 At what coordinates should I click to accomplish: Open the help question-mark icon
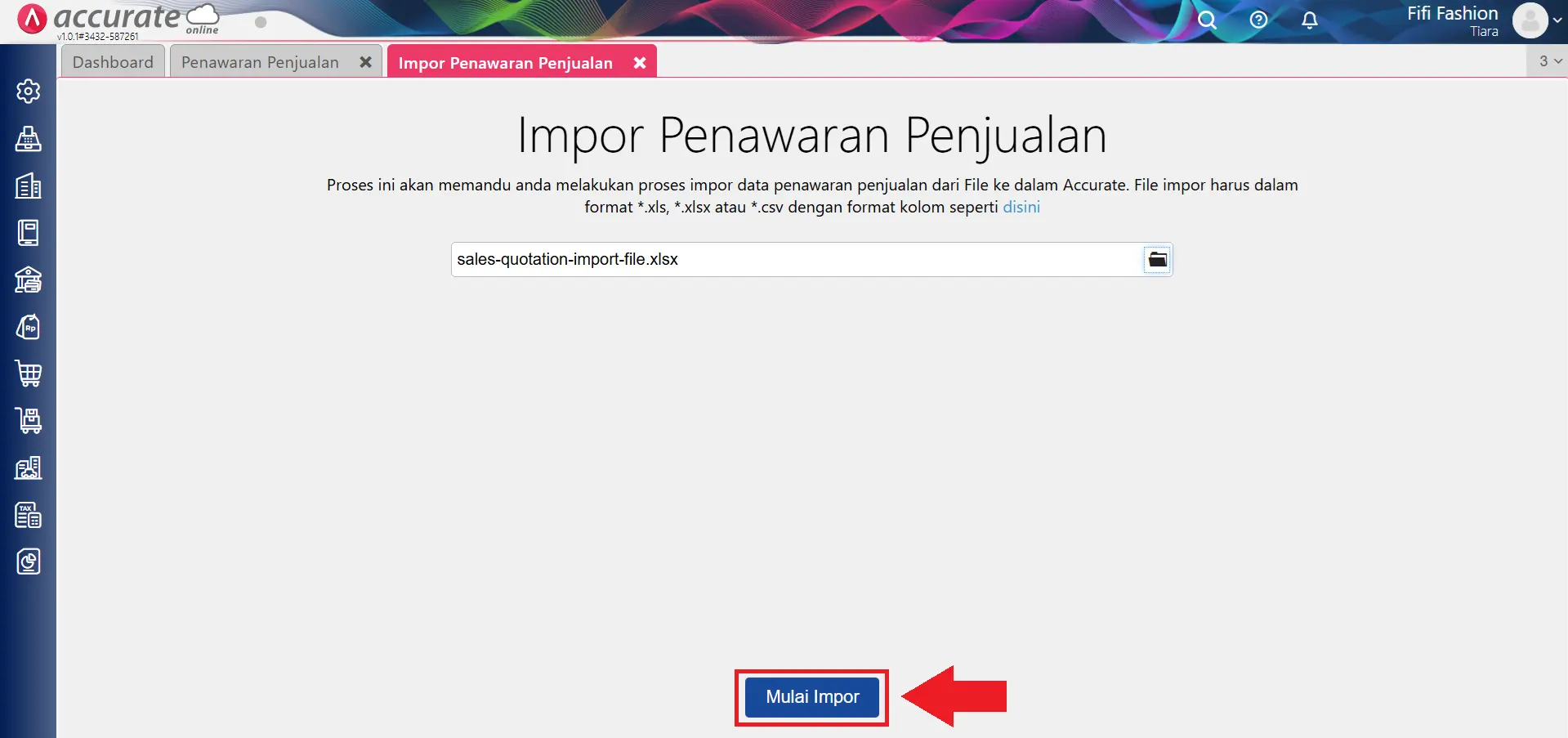coord(1258,20)
